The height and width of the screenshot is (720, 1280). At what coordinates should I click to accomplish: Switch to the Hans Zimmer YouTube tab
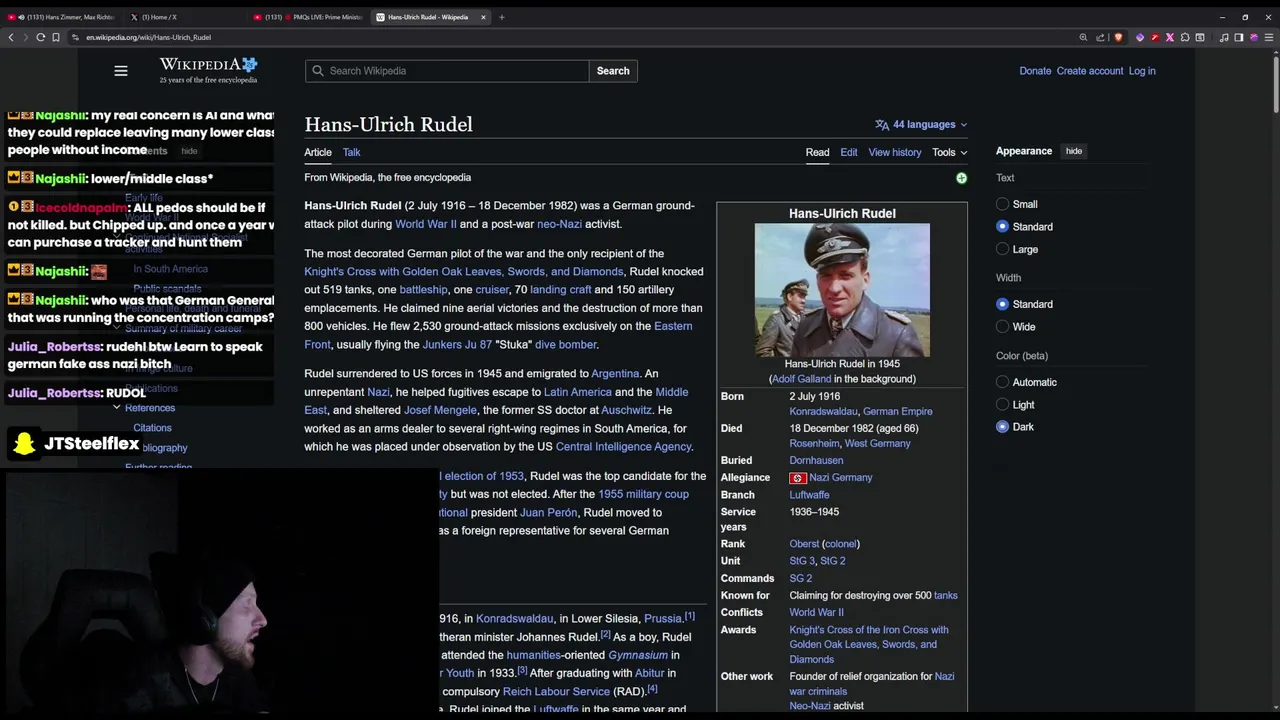(63, 17)
